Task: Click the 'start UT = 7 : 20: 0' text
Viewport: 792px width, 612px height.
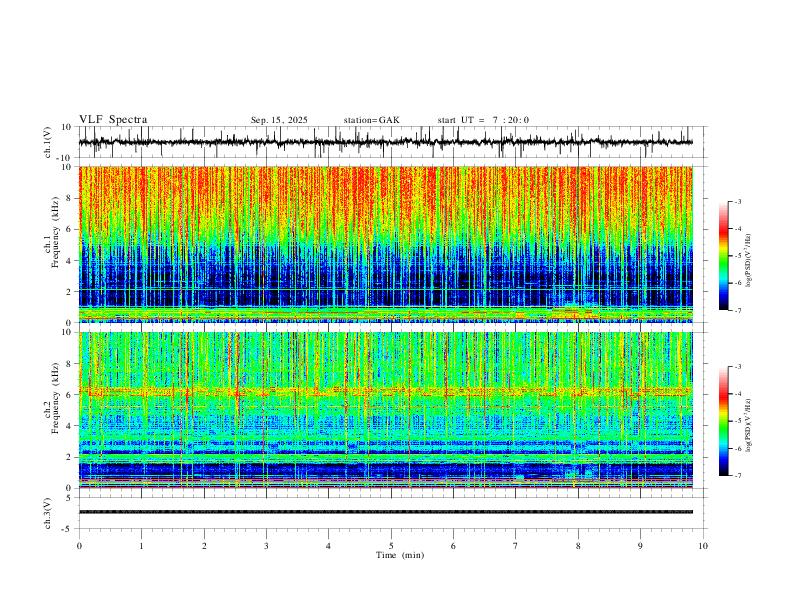Action: pos(483,120)
